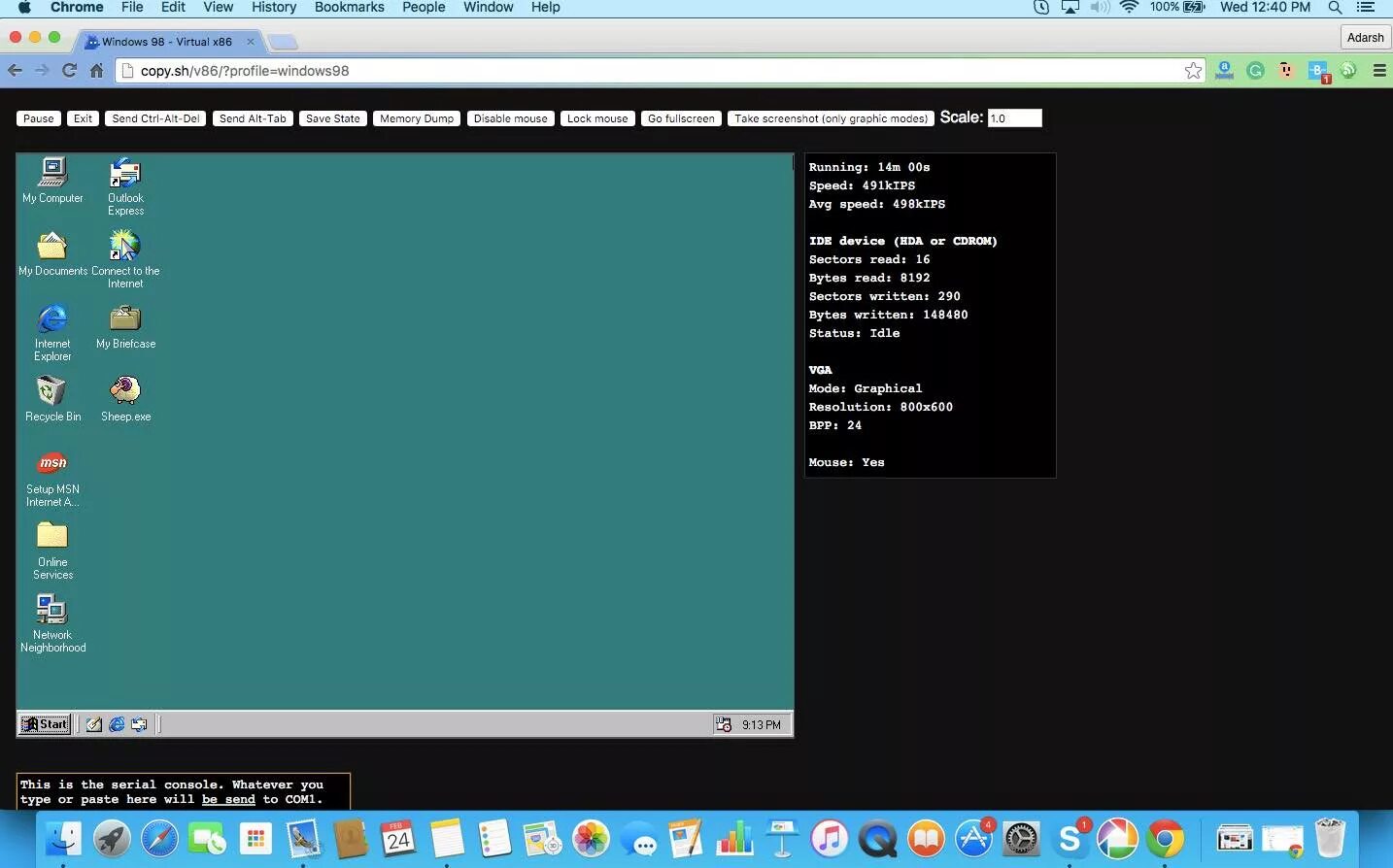Click the Windows 98 Start button
Screen dimensions: 1393x868
pos(45,723)
